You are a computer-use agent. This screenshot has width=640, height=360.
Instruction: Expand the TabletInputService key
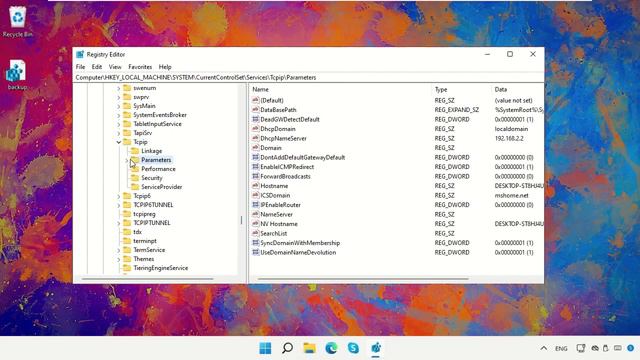[119, 124]
